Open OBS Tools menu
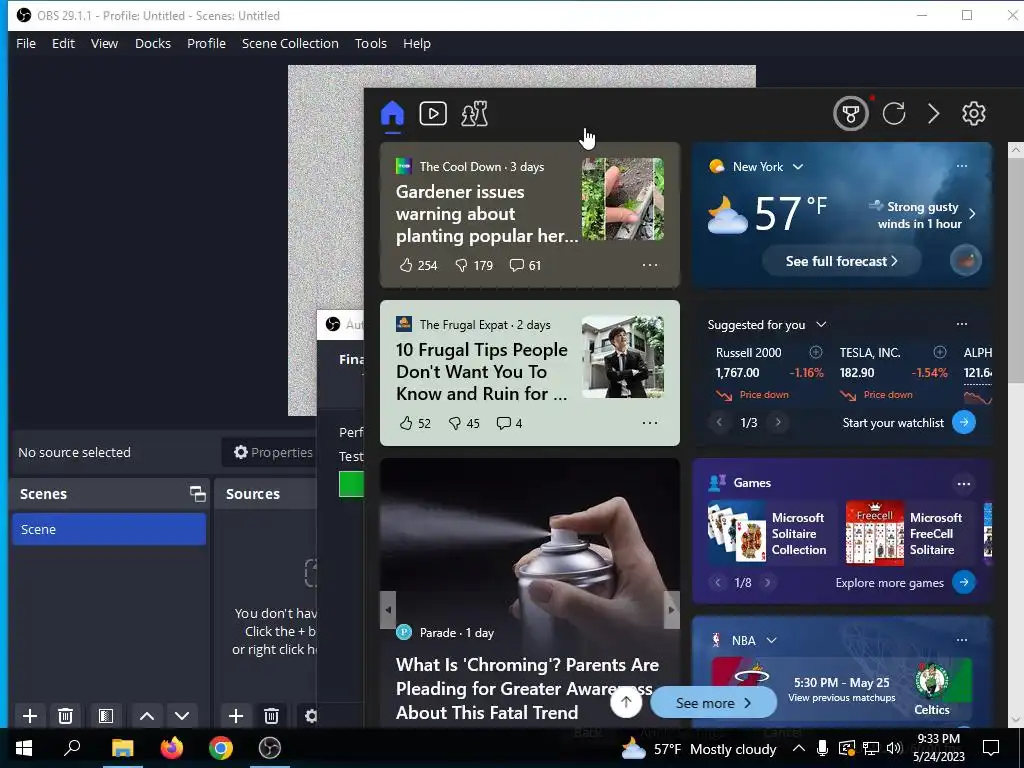 coord(370,43)
